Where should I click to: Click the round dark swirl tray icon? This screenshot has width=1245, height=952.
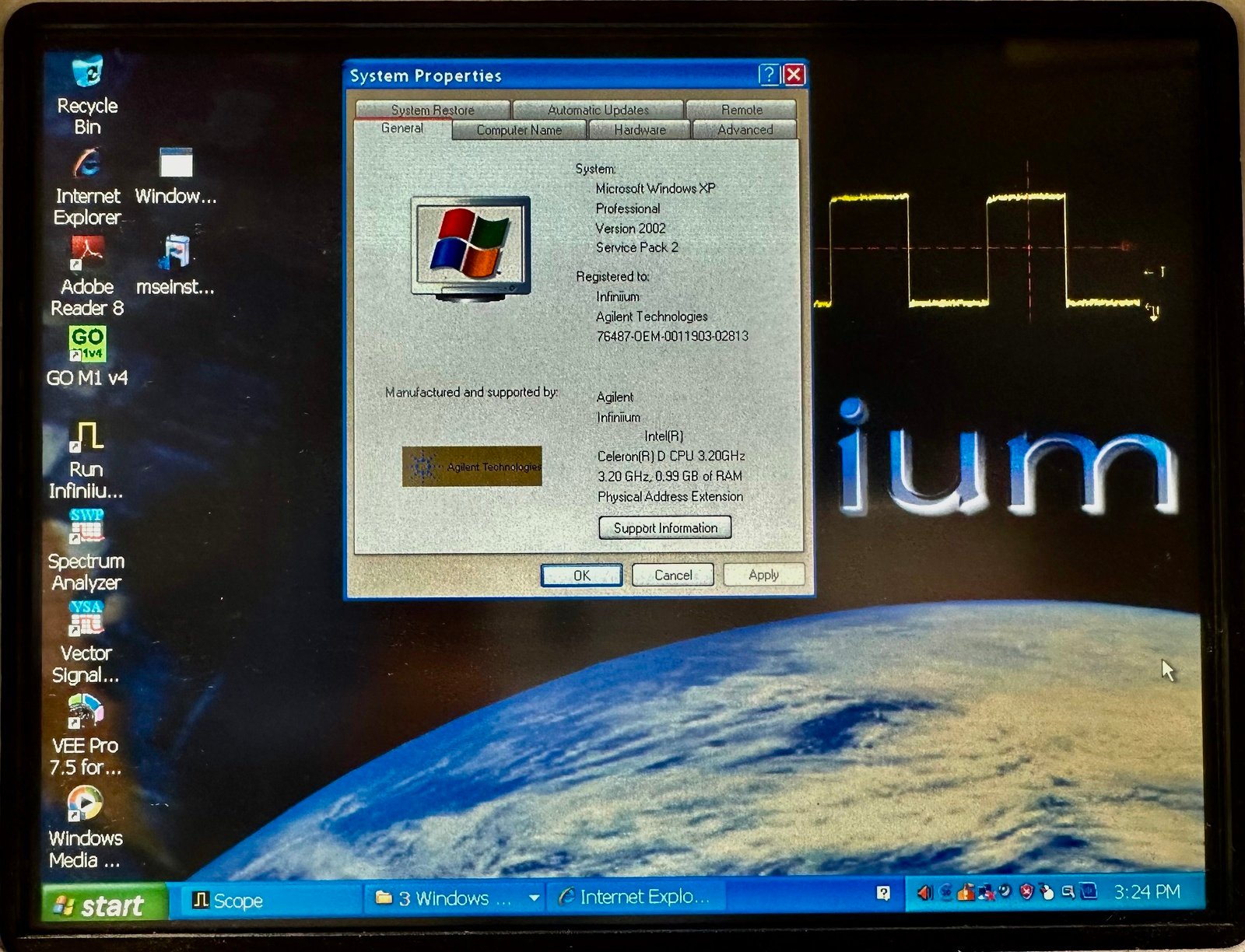(x=1005, y=891)
